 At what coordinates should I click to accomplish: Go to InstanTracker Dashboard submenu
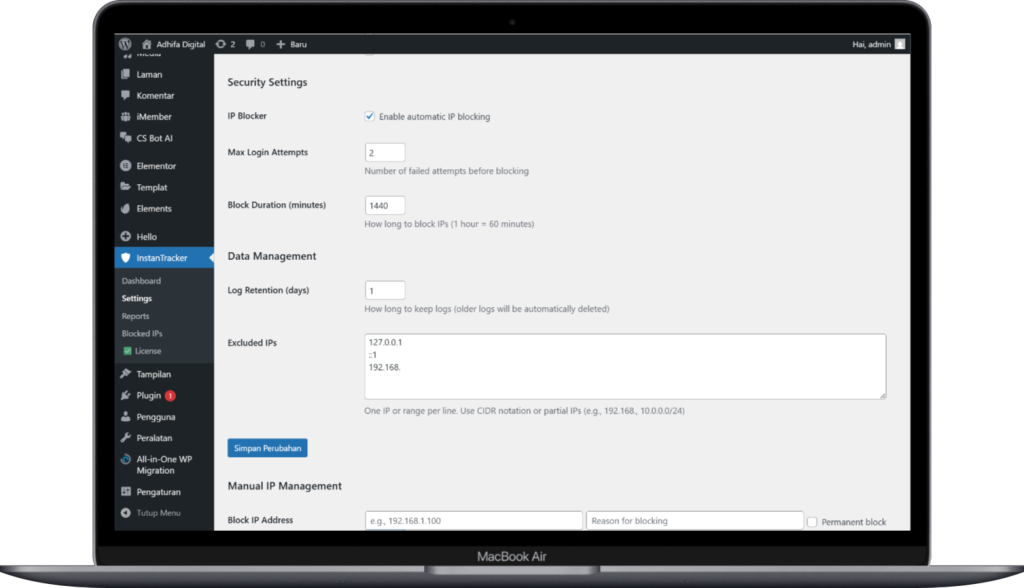141,281
